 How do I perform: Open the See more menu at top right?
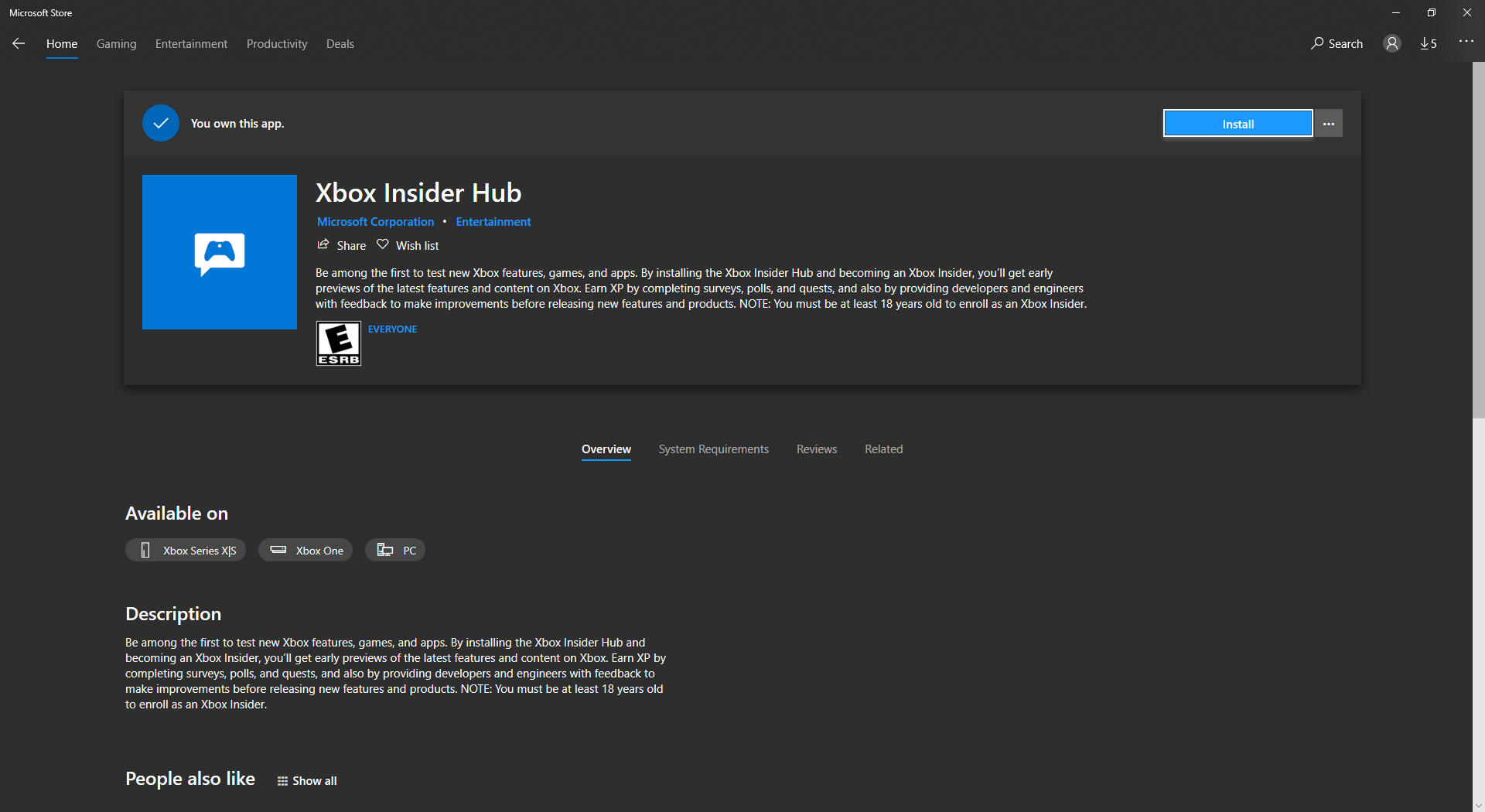[x=1466, y=42]
